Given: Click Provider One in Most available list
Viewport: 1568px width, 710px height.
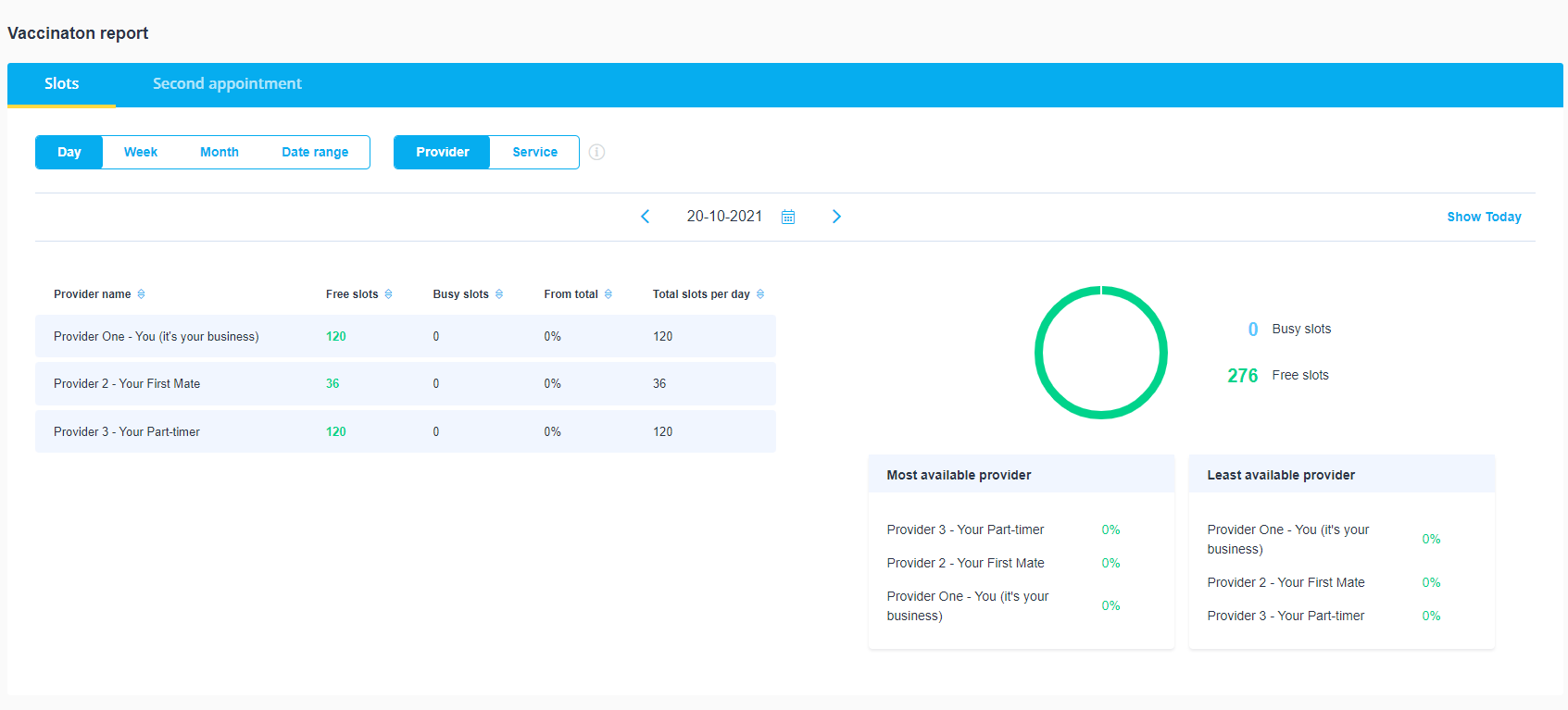Looking at the screenshot, I should (968, 606).
